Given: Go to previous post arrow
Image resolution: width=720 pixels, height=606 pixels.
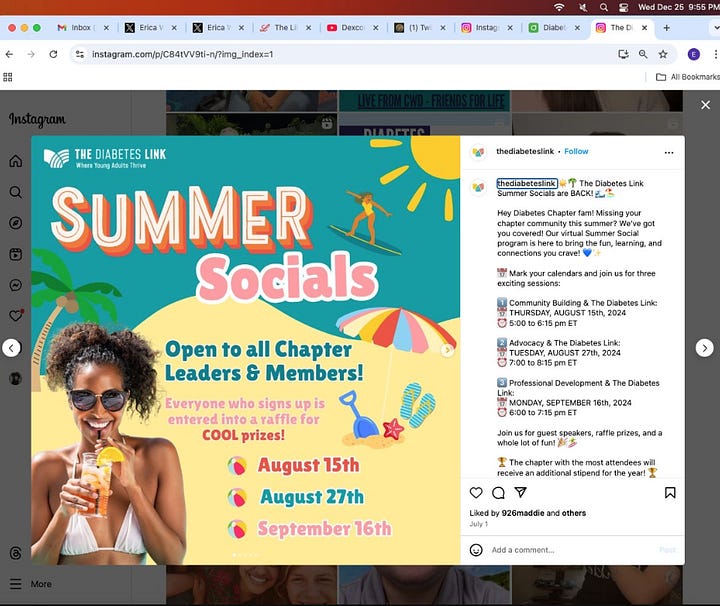Looking at the screenshot, I should pos(11,348).
